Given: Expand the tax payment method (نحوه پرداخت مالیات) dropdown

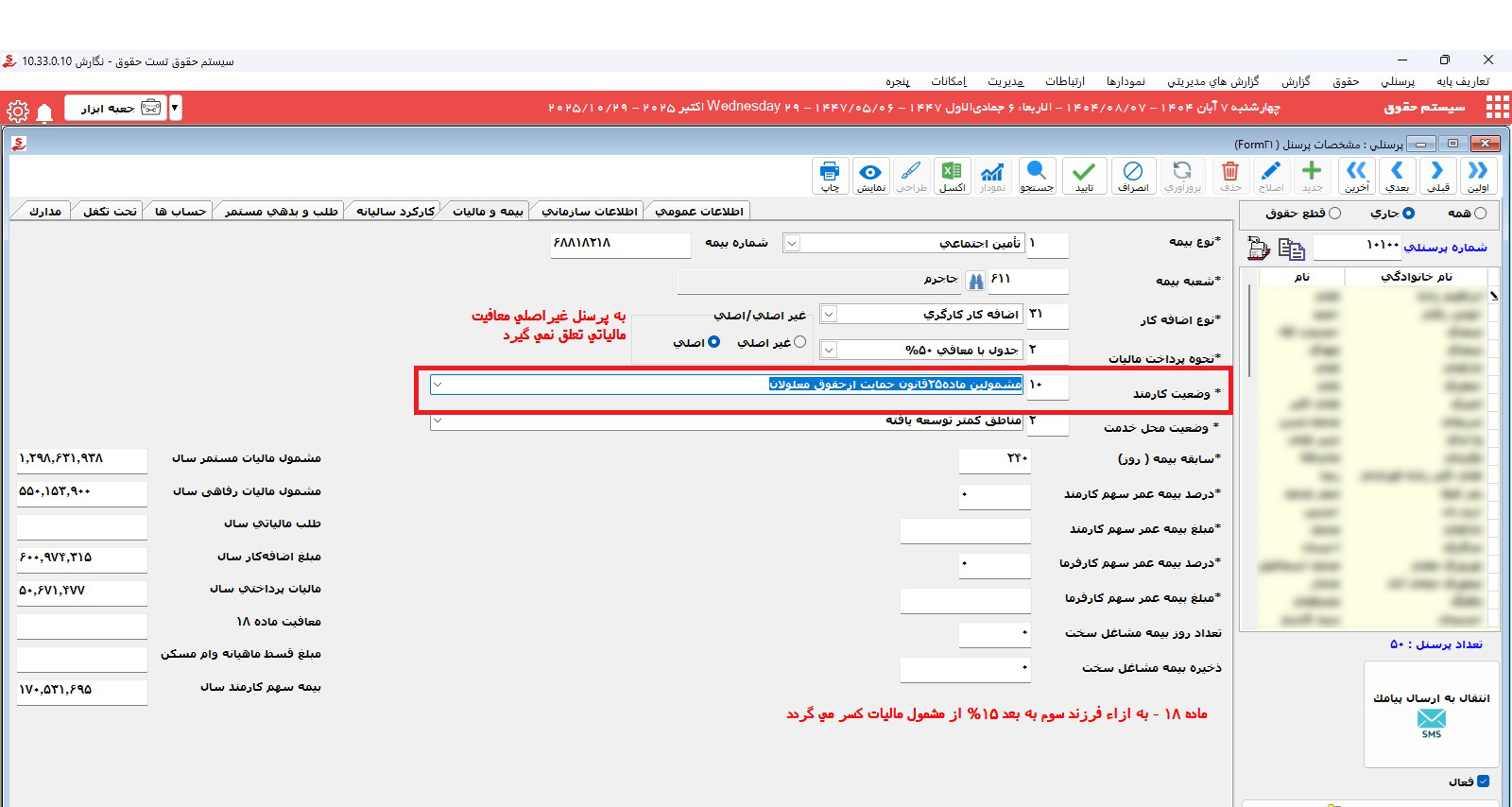Looking at the screenshot, I should 828,351.
